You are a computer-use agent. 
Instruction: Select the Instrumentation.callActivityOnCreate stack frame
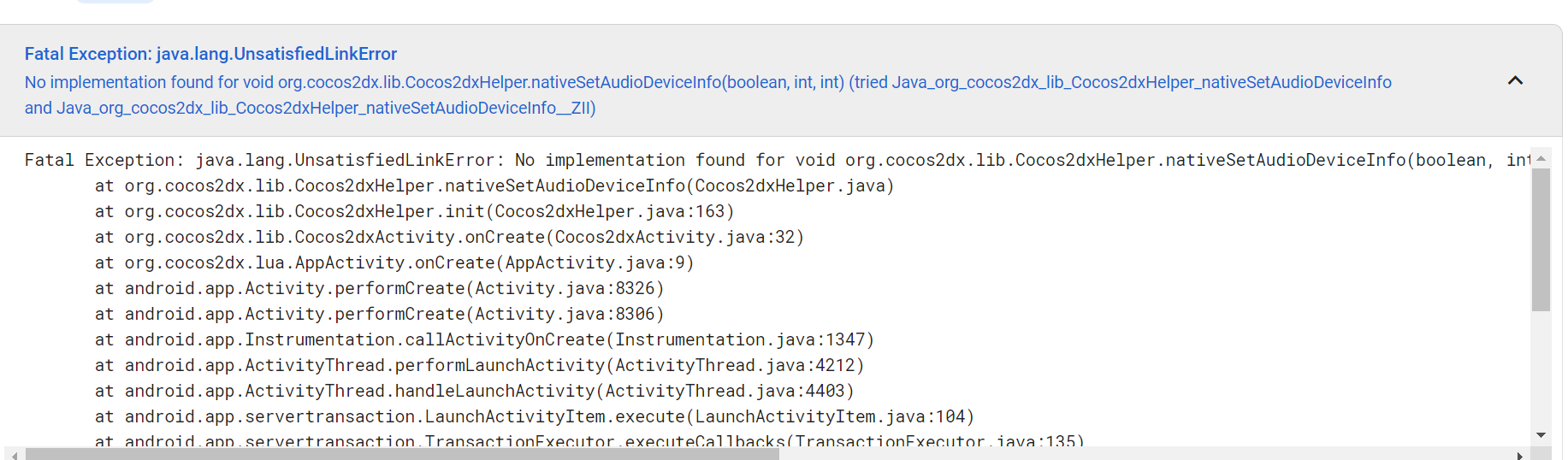pyautogui.click(x=484, y=339)
